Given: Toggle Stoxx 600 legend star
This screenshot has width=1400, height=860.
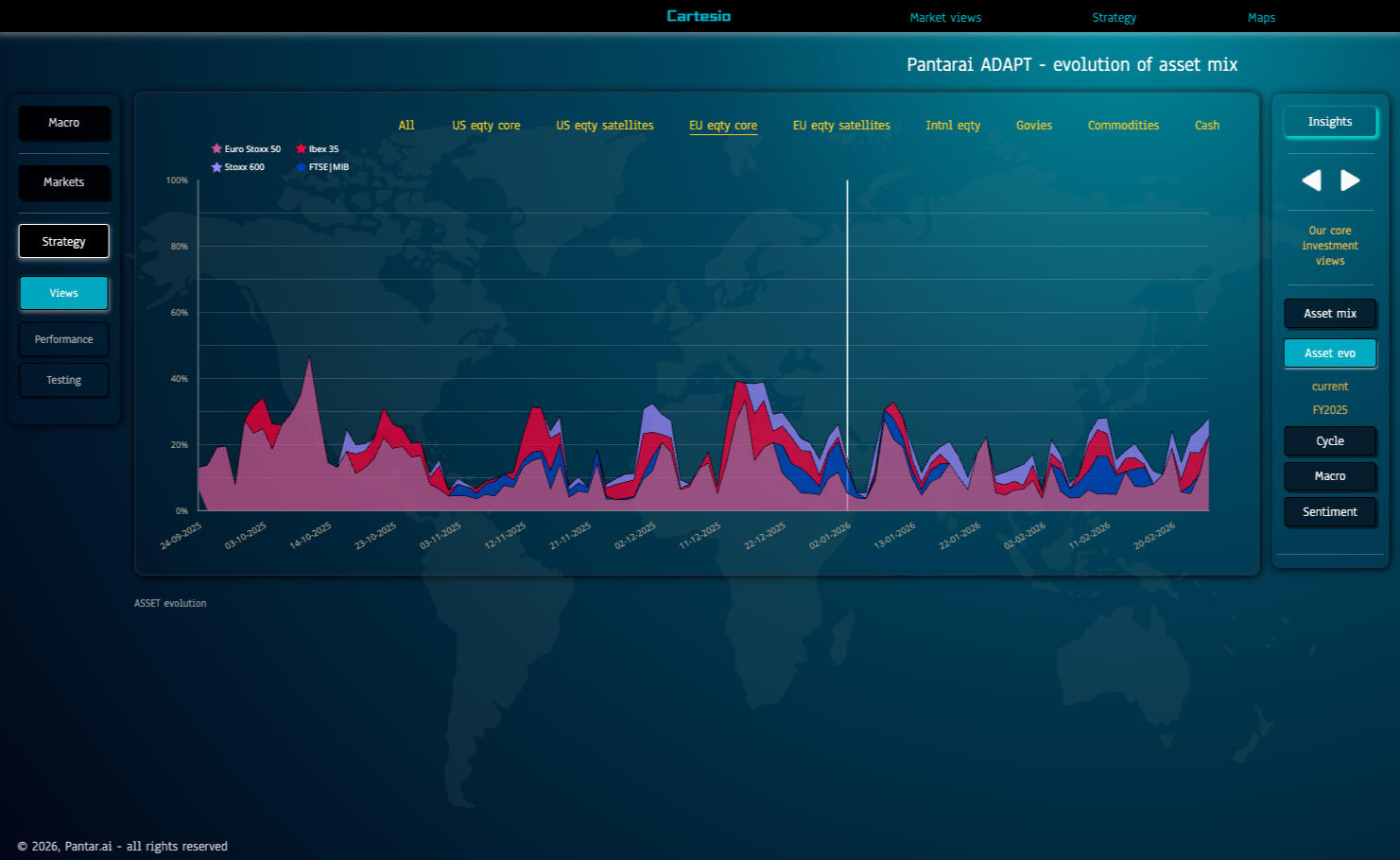Looking at the screenshot, I should click(x=216, y=167).
